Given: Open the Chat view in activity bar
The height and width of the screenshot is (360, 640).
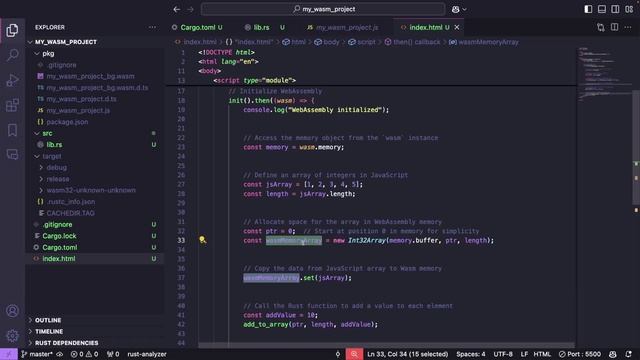Looking at the screenshot, I should click(12, 154).
